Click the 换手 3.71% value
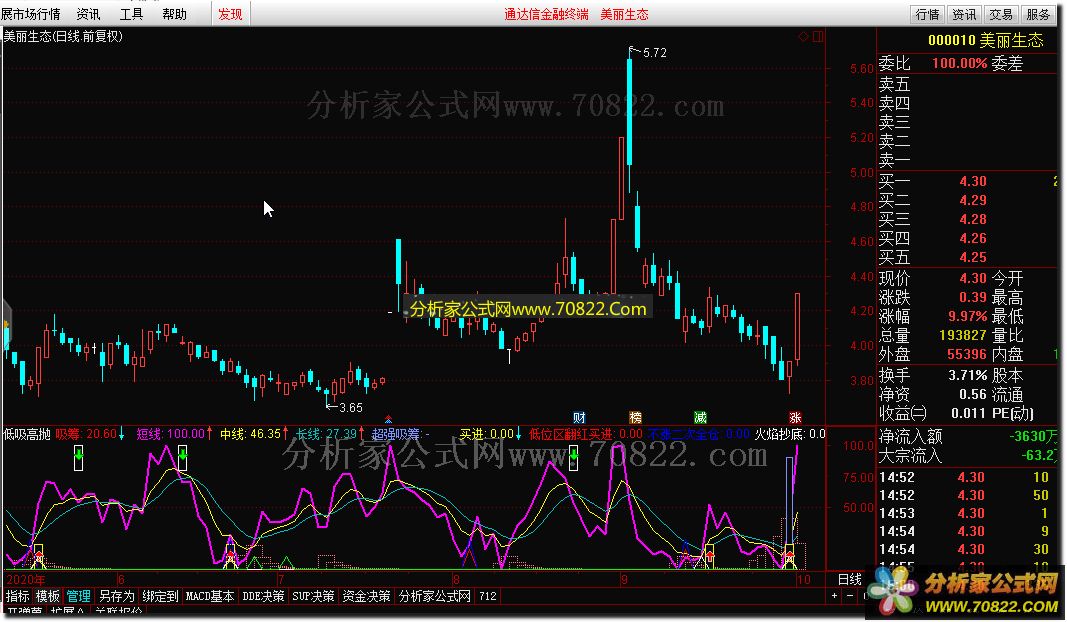Screen dimensions: 1067x622 (967, 375)
